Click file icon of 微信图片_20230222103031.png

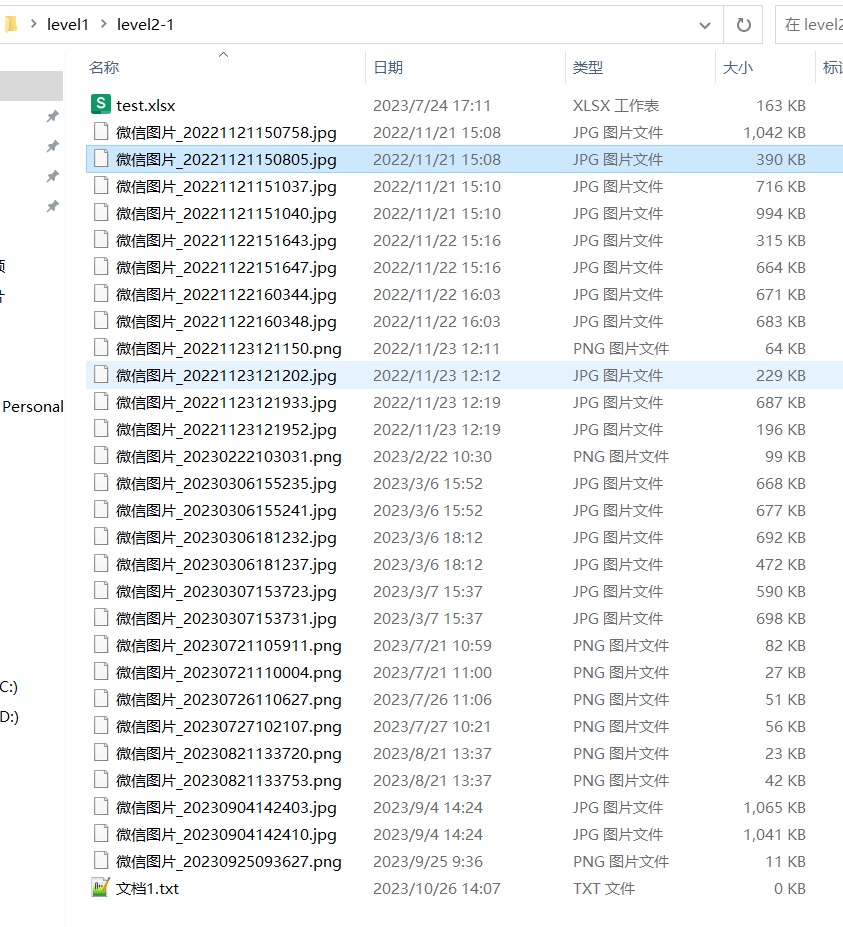click(x=101, y=455)
